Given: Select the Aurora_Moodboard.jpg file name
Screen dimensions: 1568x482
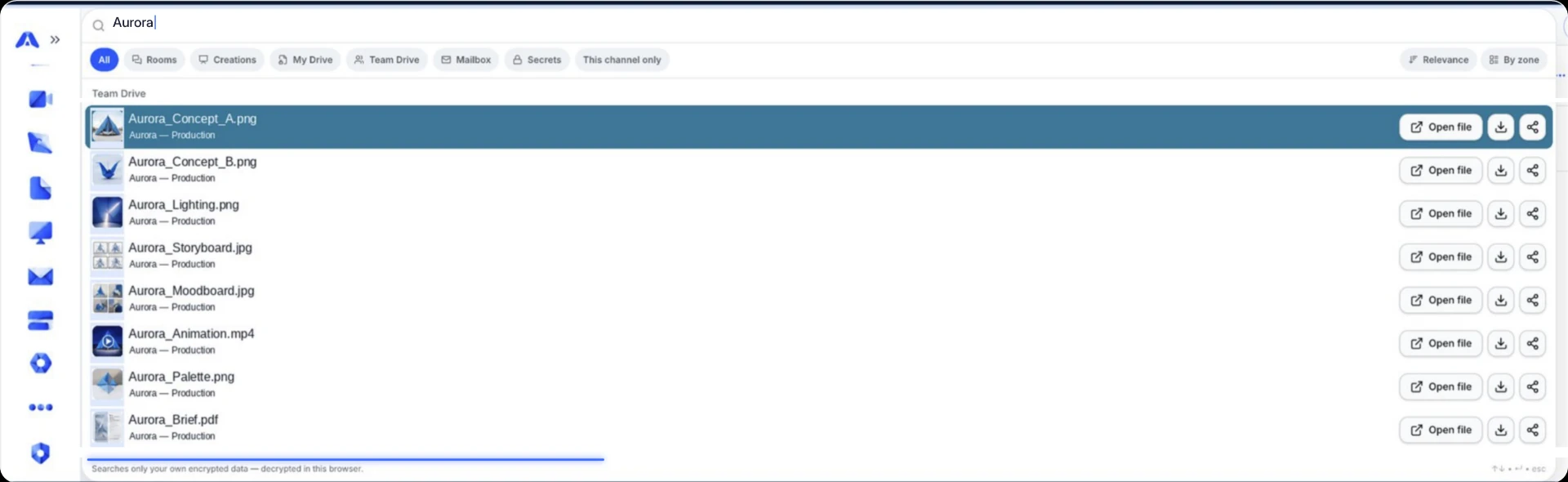Looking at the screenshot, I should click(191, 291).
